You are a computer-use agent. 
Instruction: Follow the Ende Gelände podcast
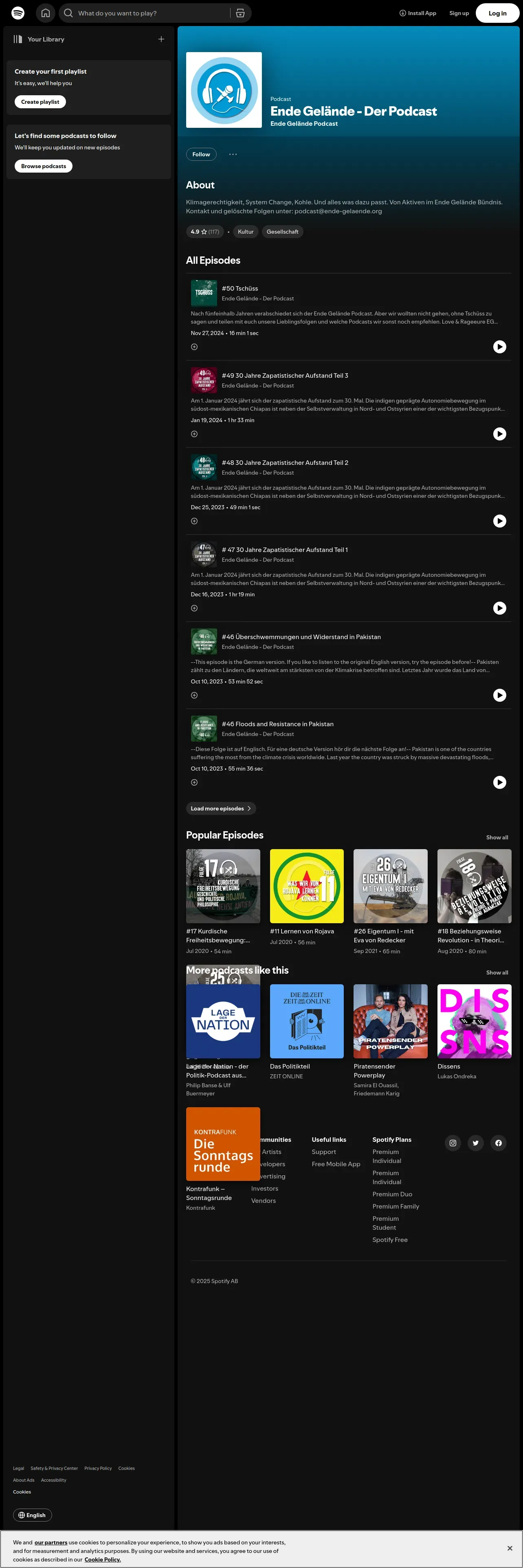[201, 155]
